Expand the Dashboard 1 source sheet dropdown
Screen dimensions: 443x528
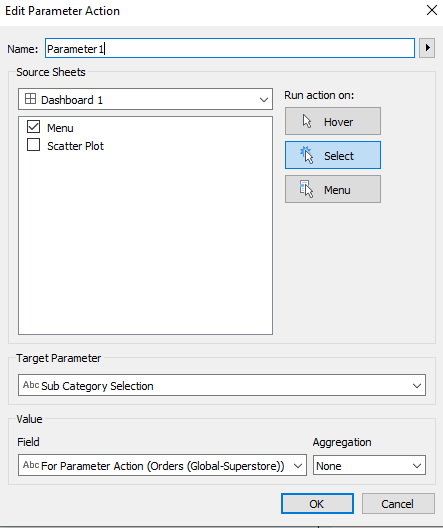click(x=145, y=99)
